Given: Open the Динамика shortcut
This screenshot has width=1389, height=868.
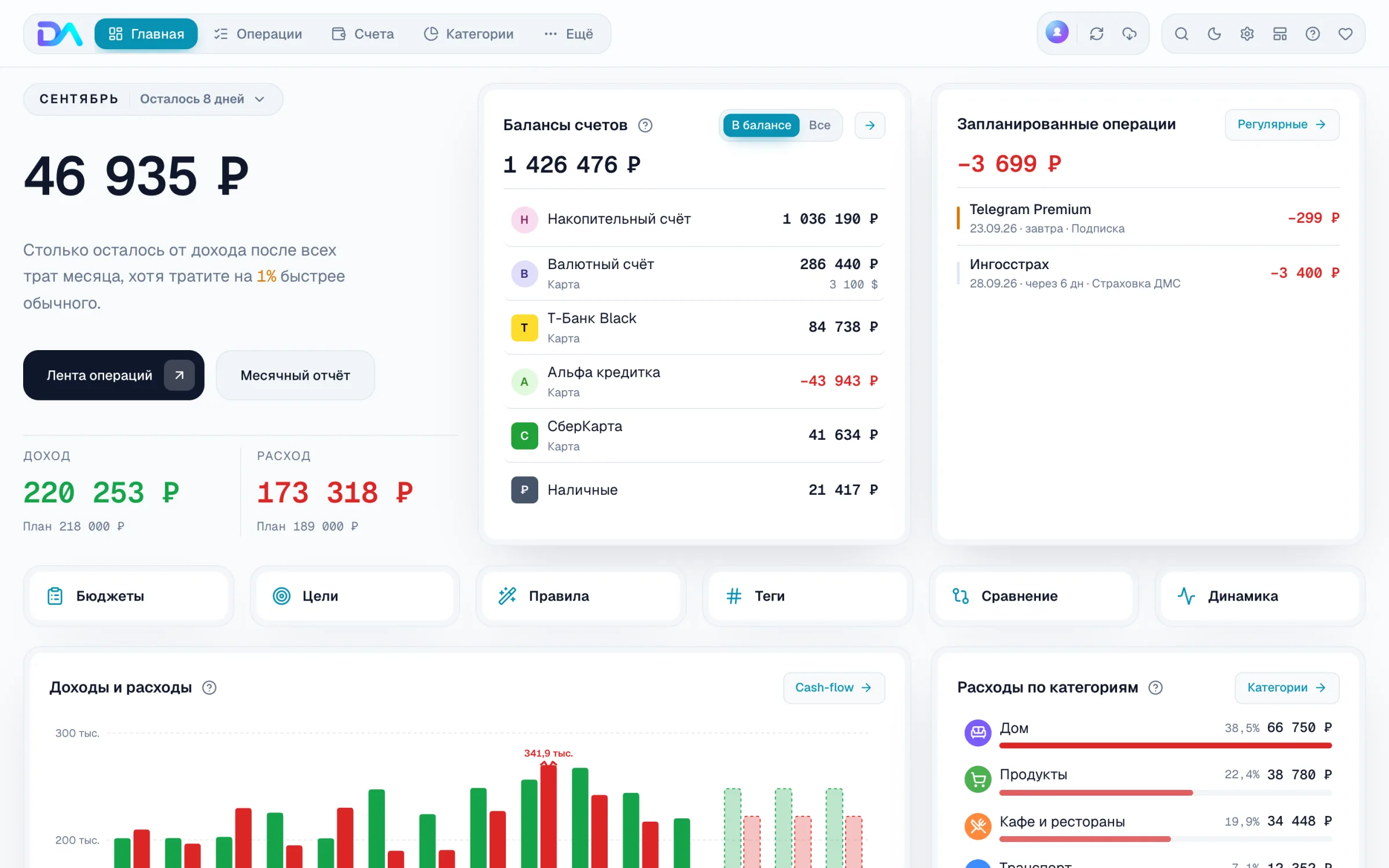Looking at the screenshot, I should click(1260, 596).
